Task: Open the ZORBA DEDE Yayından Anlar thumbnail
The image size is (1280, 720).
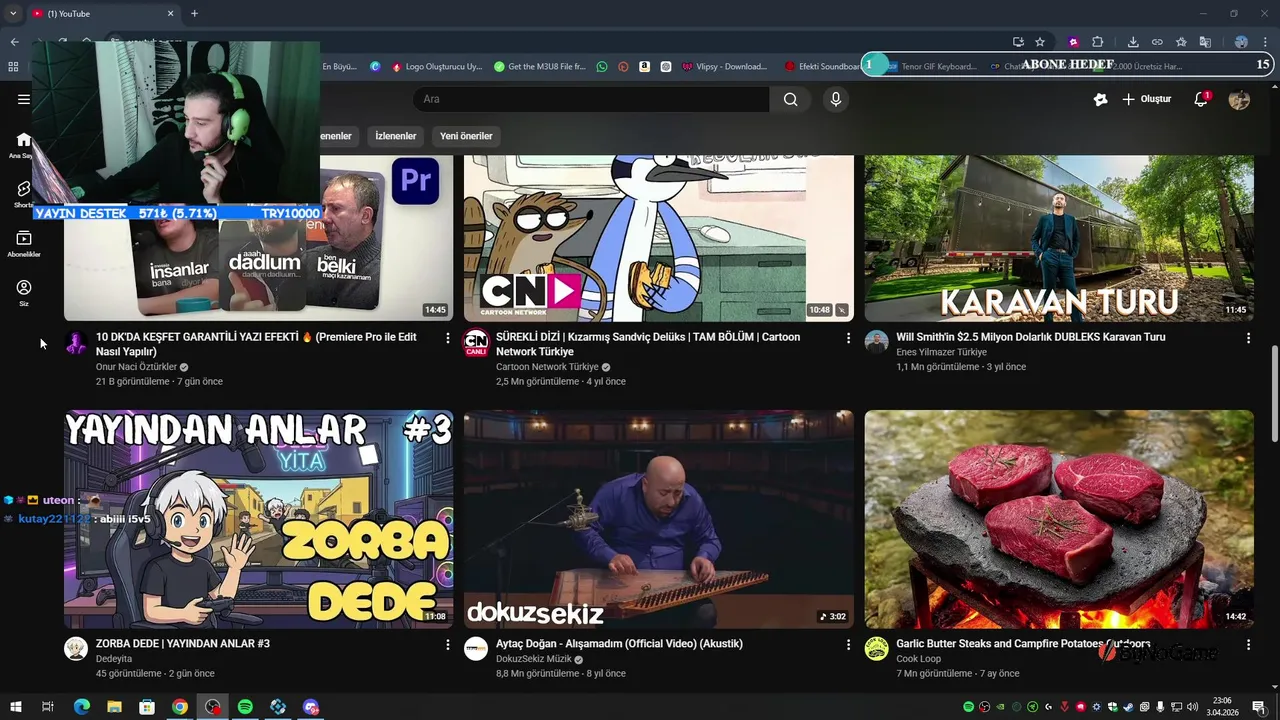Action: [x=258, y=519]
